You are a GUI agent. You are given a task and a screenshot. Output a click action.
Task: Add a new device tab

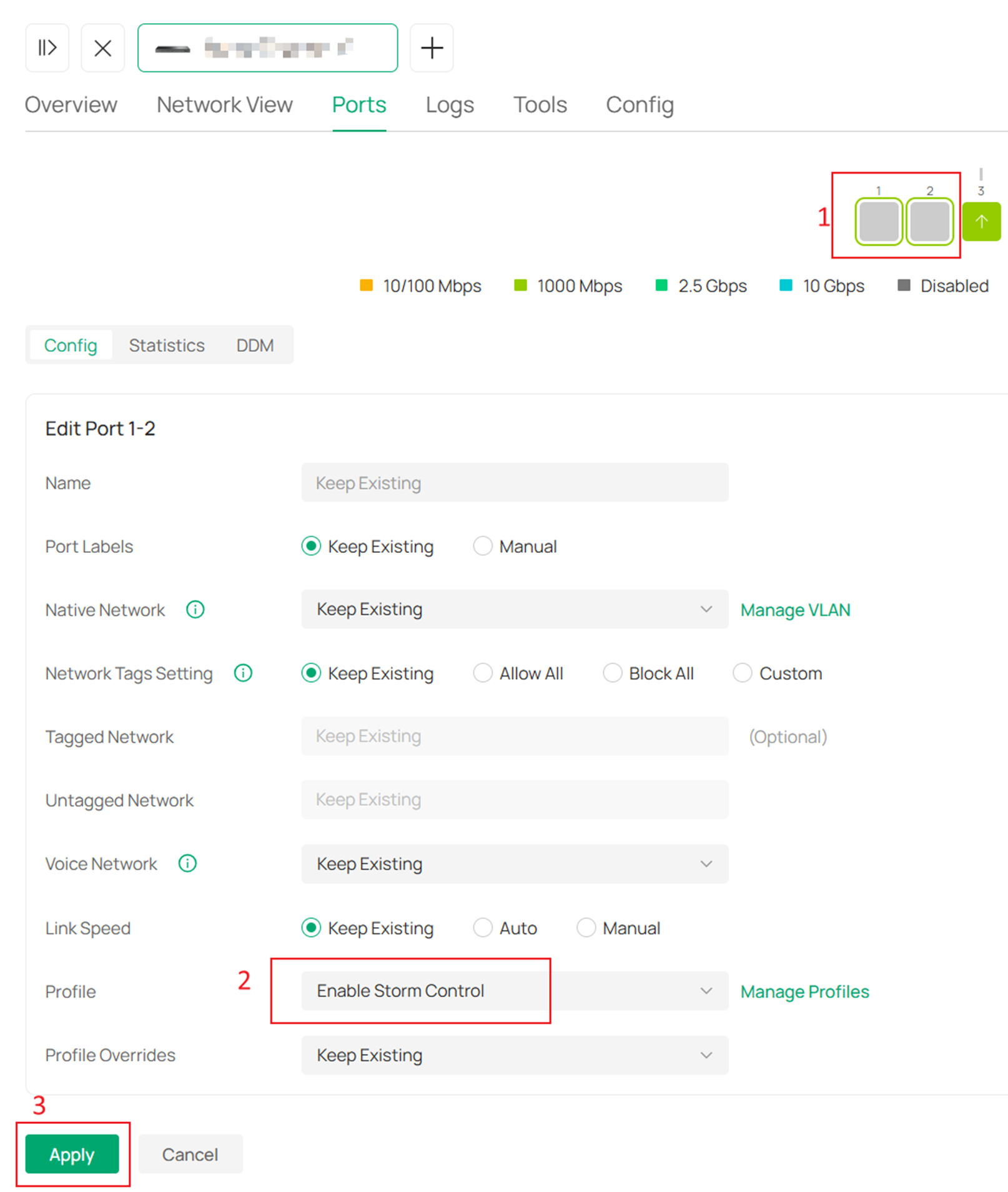[431, 47]
